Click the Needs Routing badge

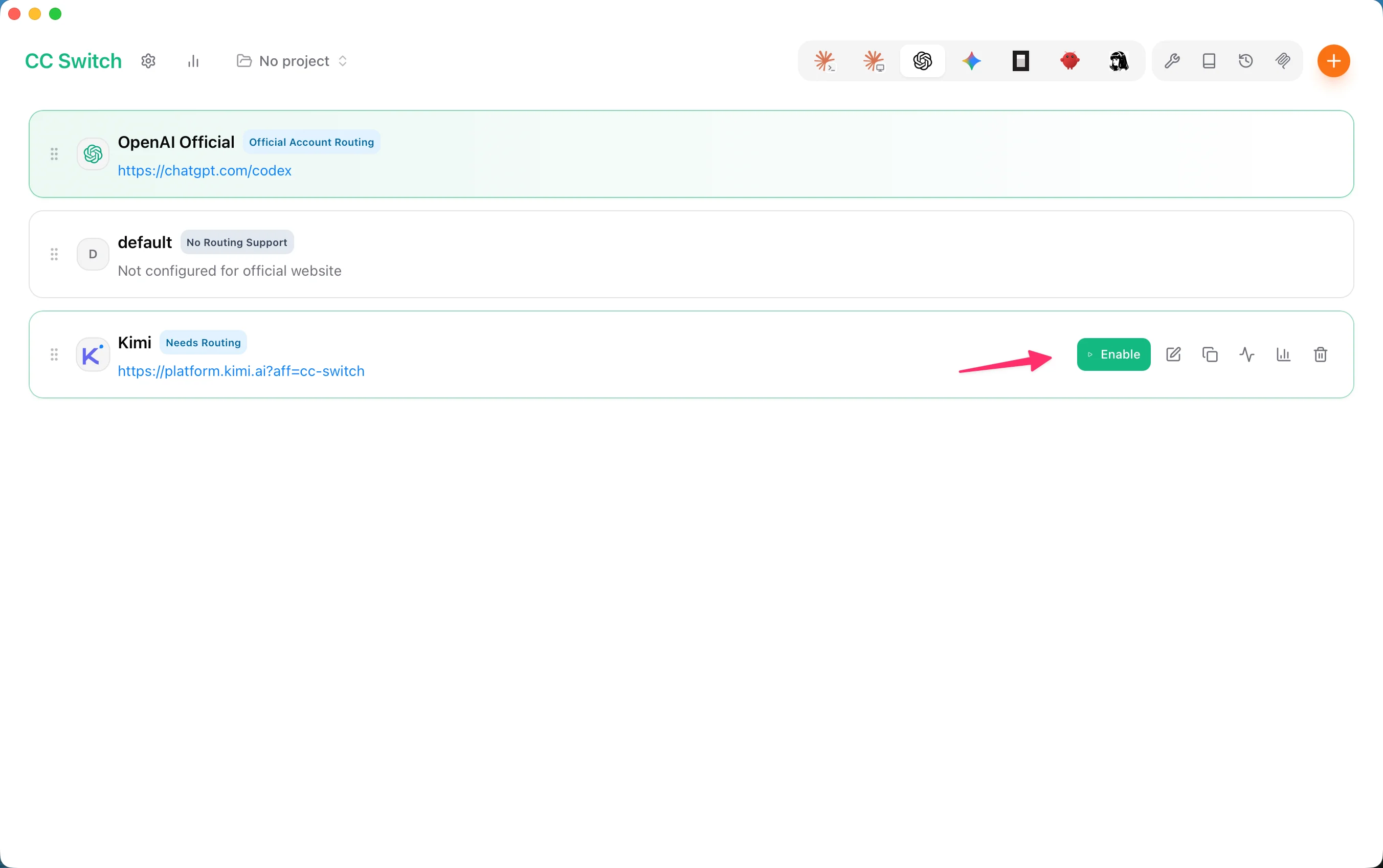(x=203, y=342)
